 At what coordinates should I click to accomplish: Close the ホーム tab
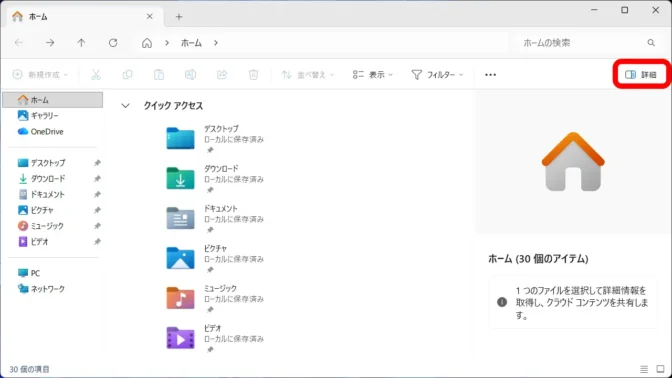pos(150,16)
